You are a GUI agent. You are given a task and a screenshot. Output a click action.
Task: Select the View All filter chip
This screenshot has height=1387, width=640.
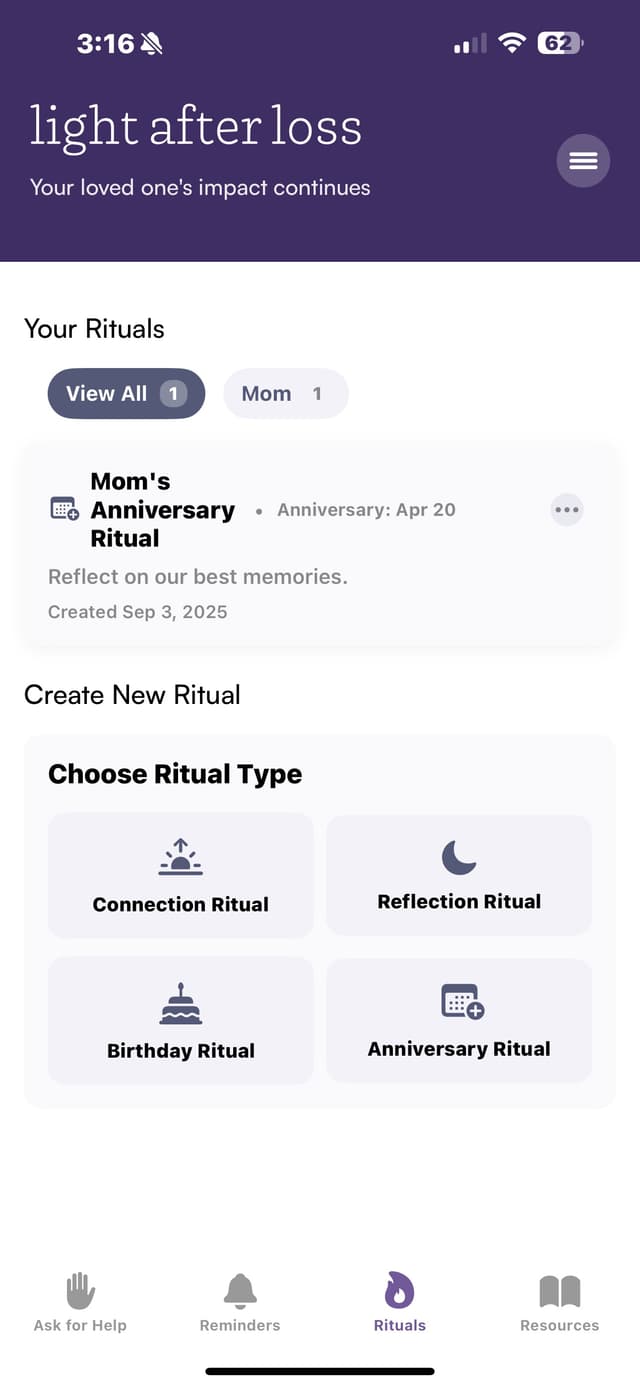coord(126,394)
